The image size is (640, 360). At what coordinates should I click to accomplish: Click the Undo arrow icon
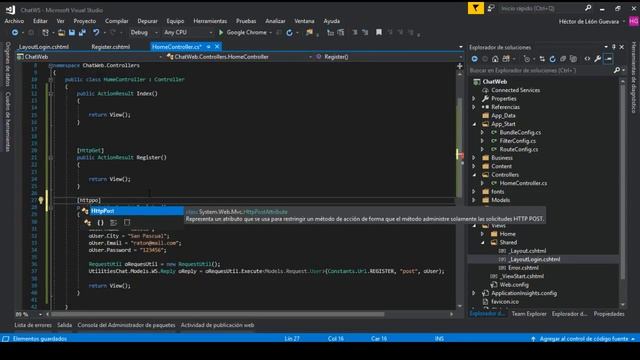pyautogui.click(x=96, y=33)
